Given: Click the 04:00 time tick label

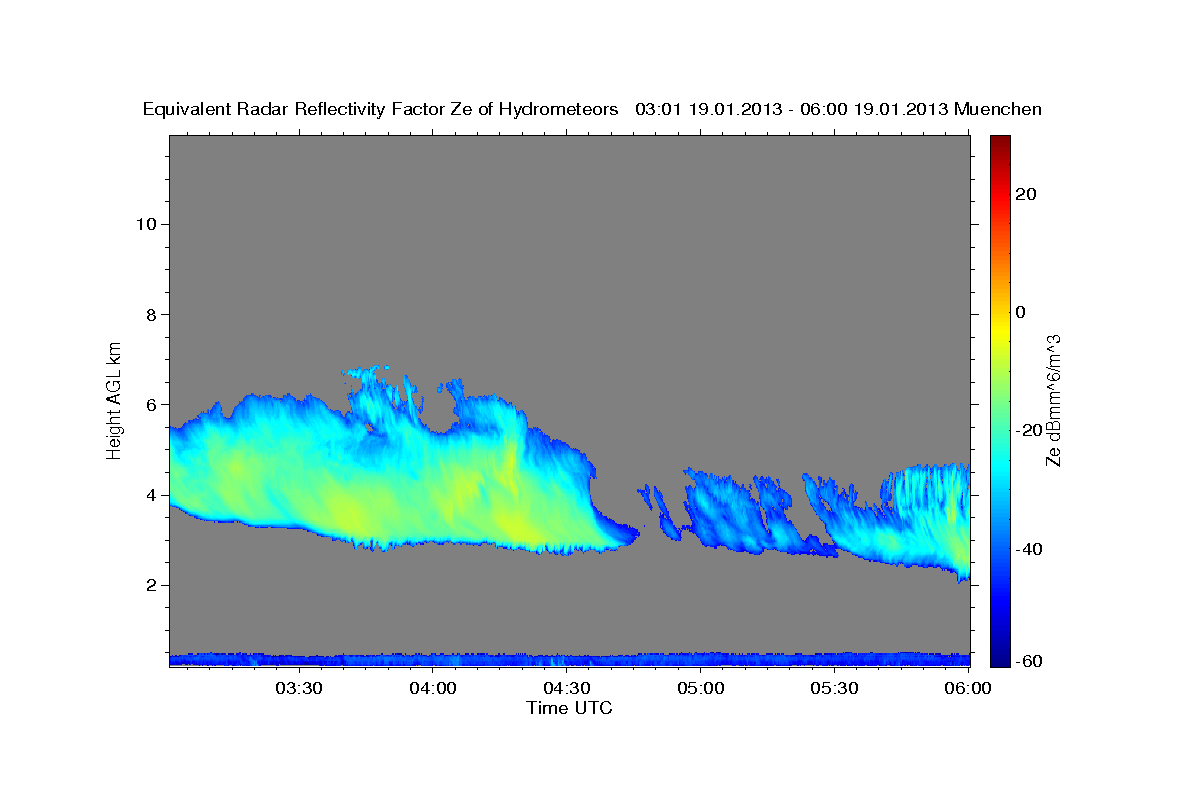Looking at the screenshot, I should [434, 689].
